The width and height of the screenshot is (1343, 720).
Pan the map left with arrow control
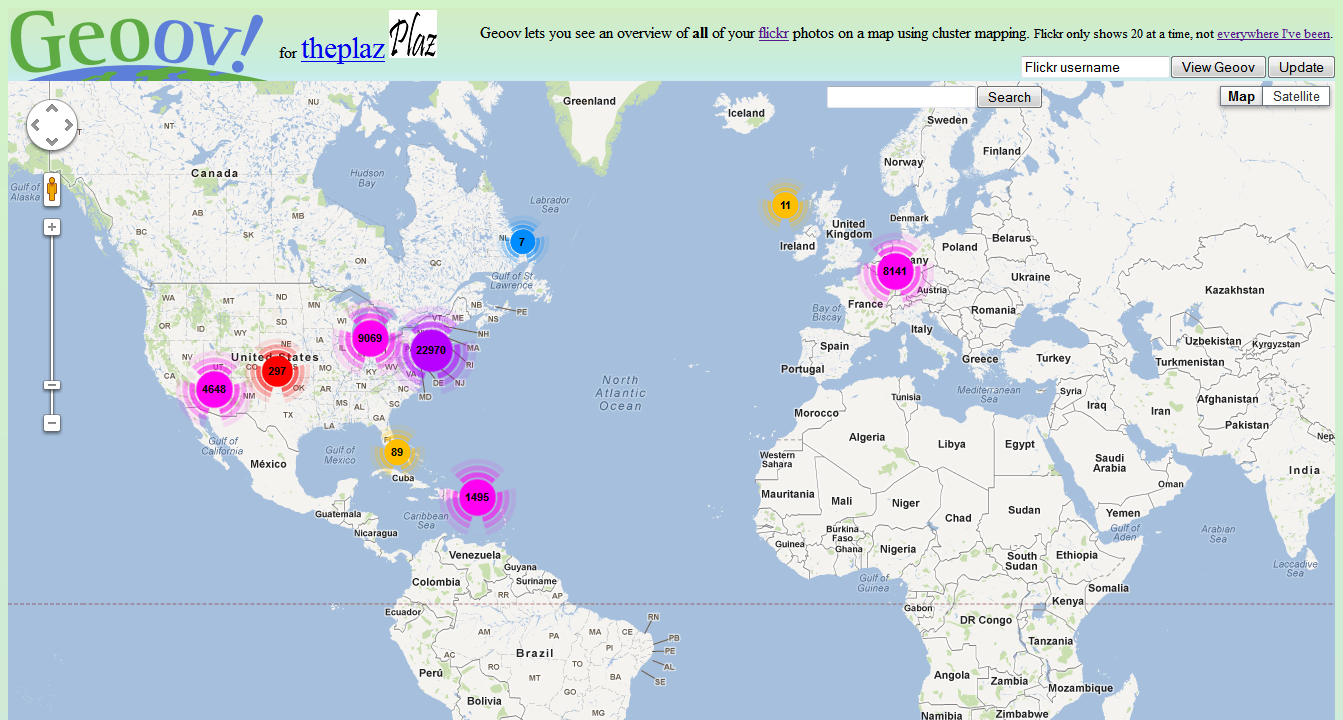[x=35, y=126]
